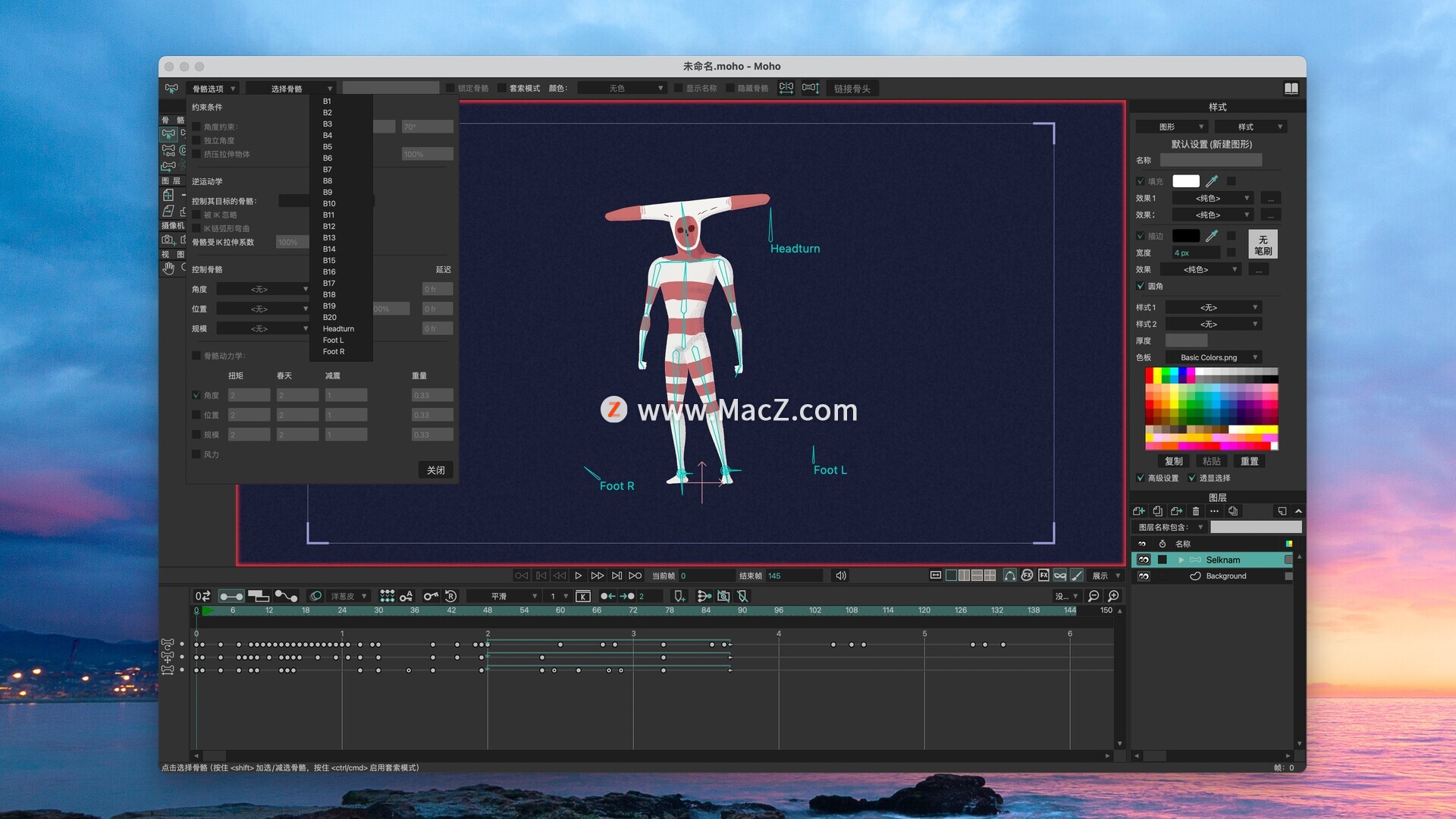Hide the Selknam layer via eye icon
1456x819 pixels.
(x=1144, y=560)
